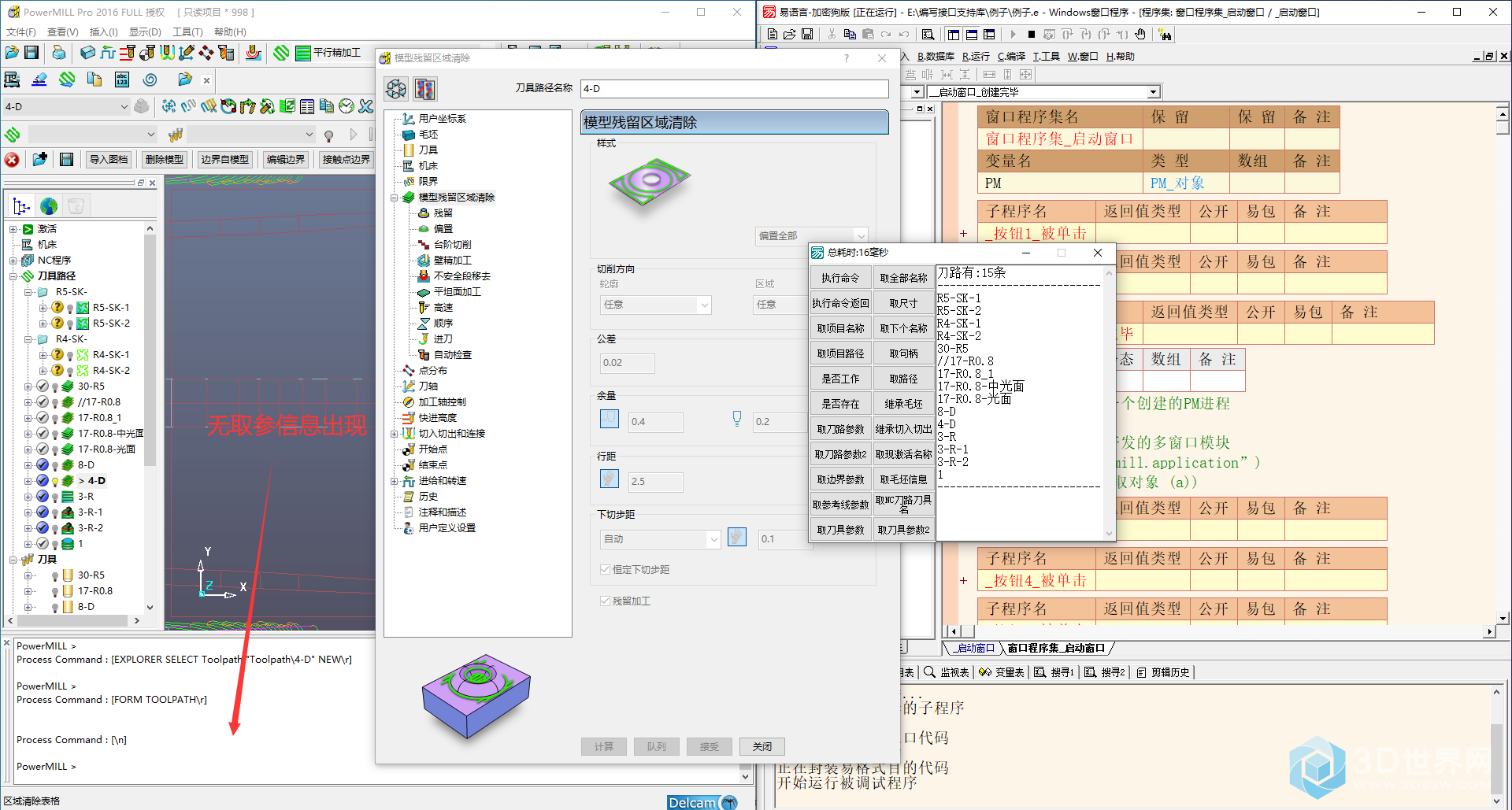1512x810 pixels.
Task: Open the Leads and Links icon
Action: 167,53
